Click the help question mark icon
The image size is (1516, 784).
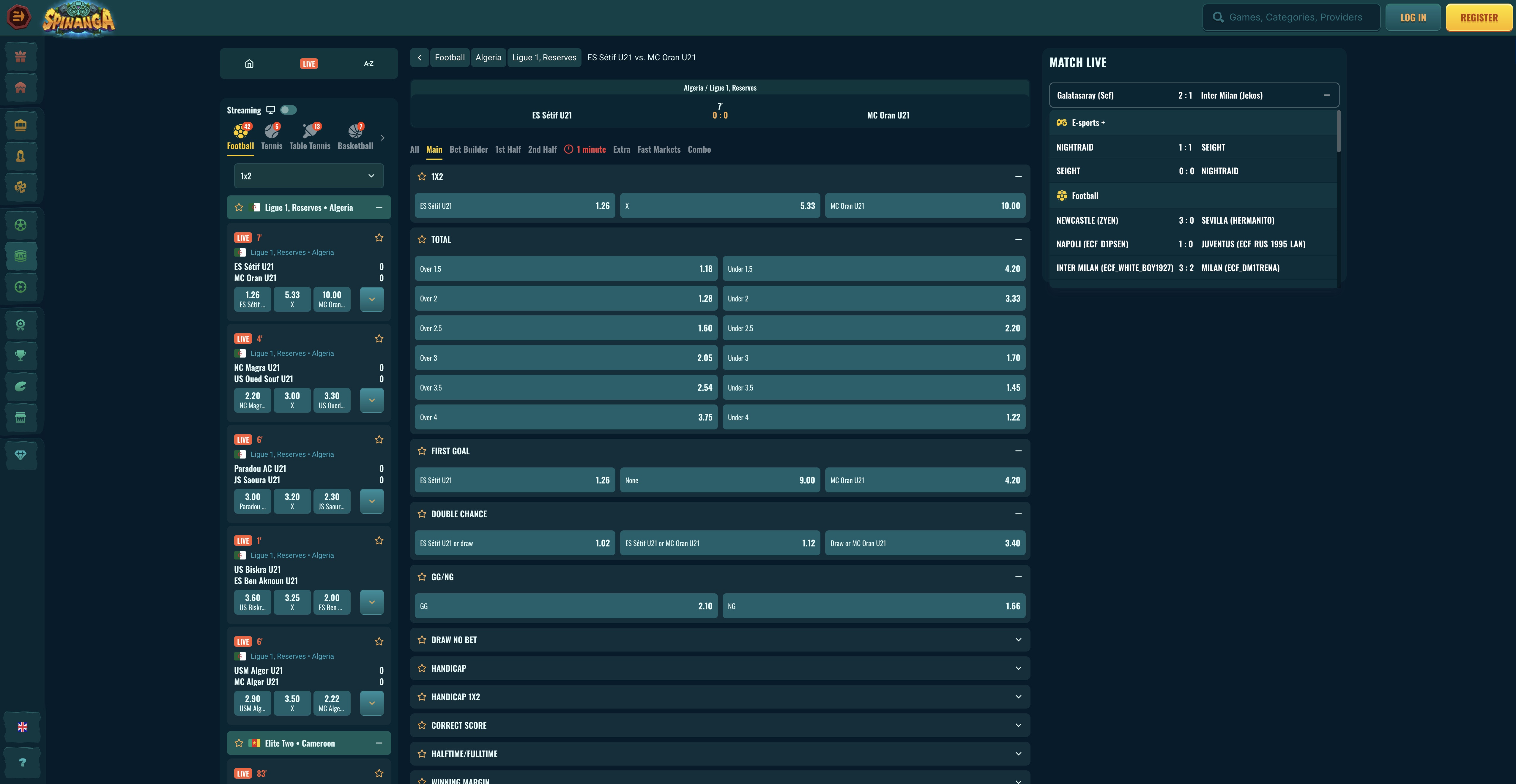(x=22, y=762)
